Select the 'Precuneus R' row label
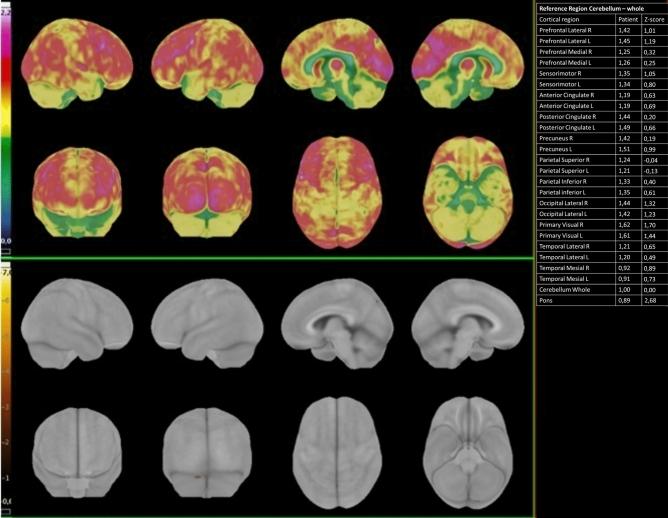 [x=556, y=138]
